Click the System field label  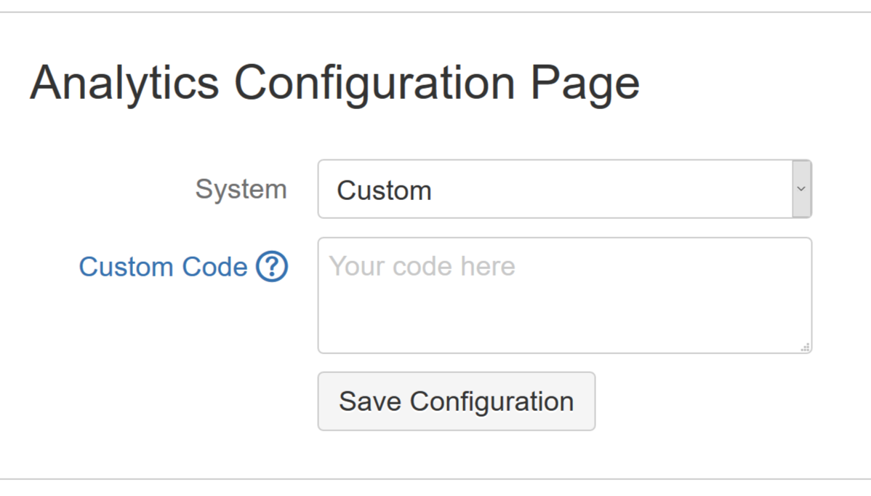[240, 189]
